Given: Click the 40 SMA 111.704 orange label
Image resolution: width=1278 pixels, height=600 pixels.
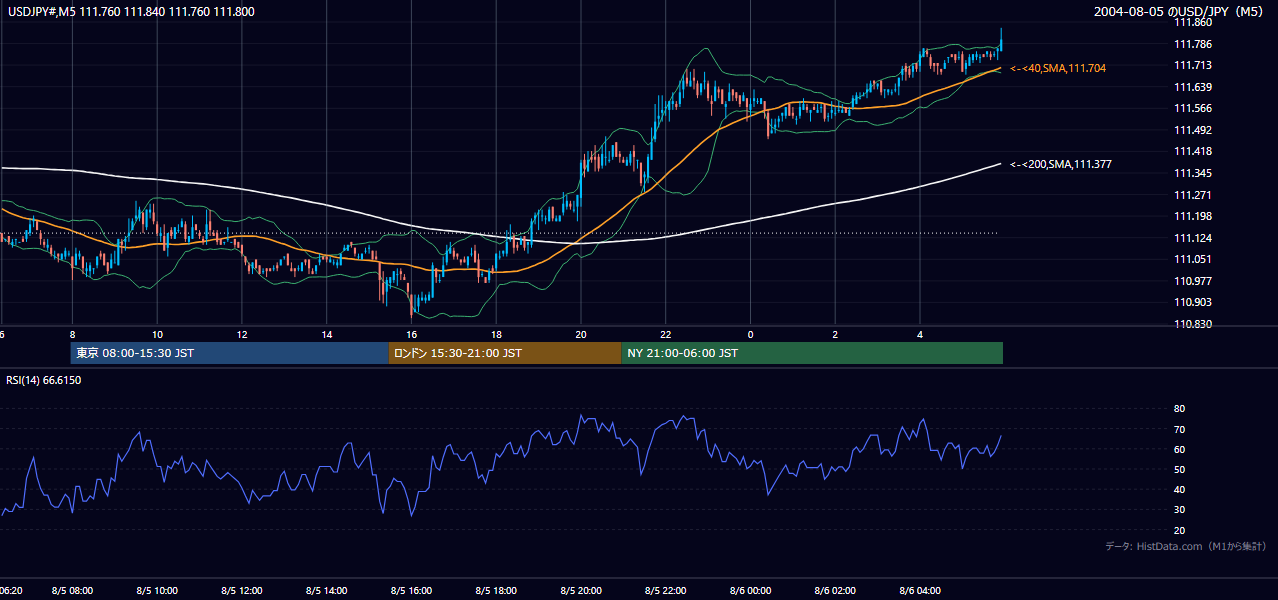Looking at the screenshot, I should click(1058, 68).
